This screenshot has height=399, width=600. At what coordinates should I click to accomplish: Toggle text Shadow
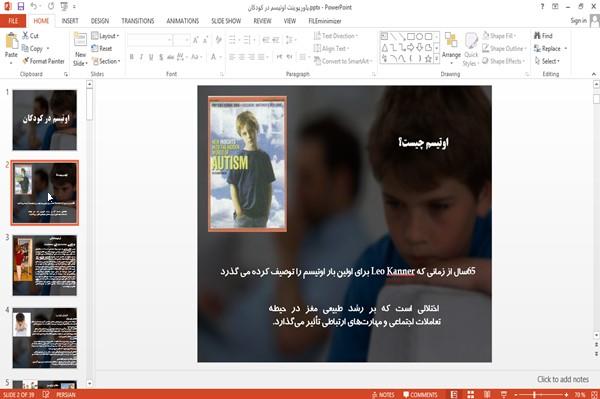(x=161, y=57)
